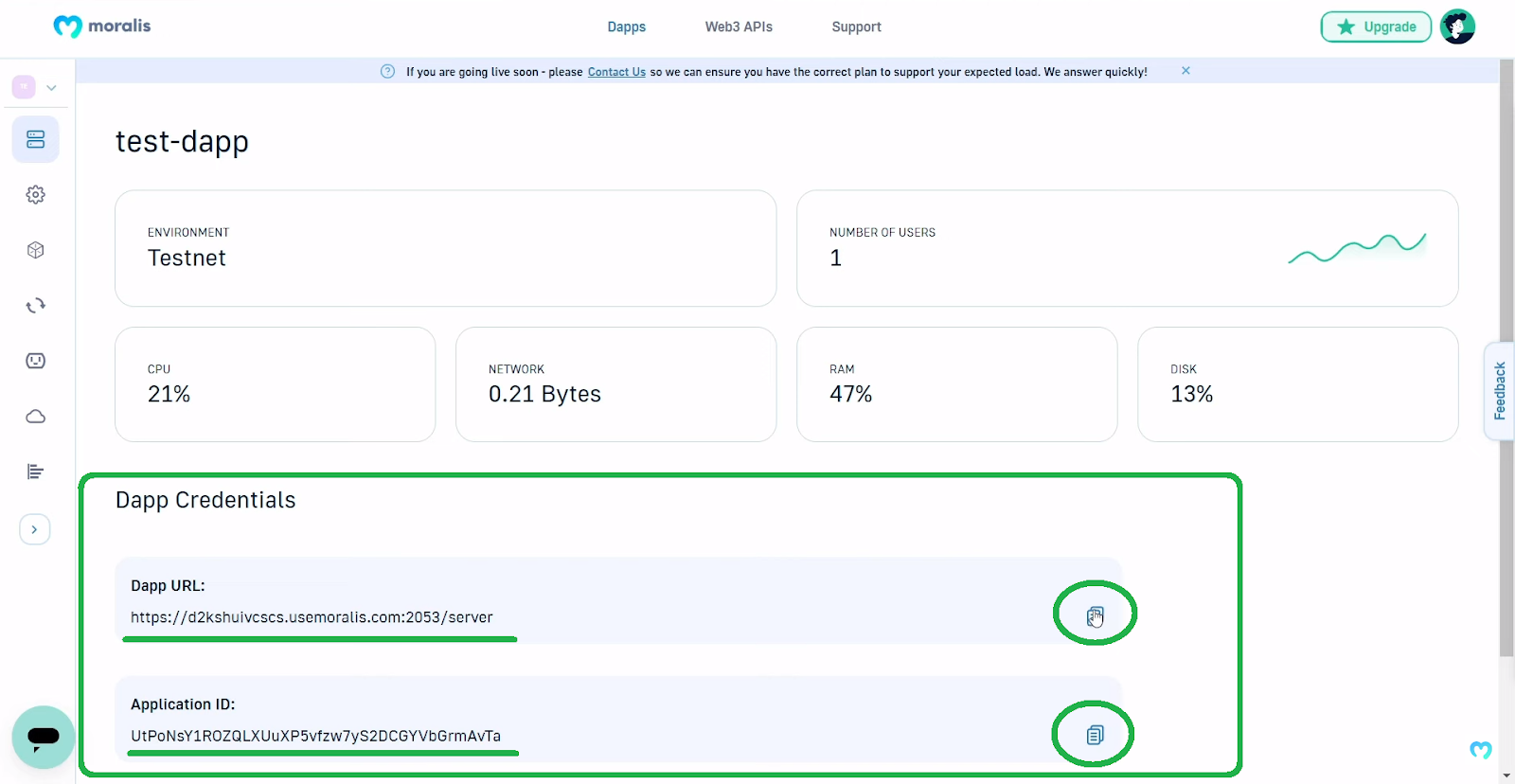Copy the Dapp URL
The height and width of the screenshot is (784, 1515).
(x=1095, y=616)
